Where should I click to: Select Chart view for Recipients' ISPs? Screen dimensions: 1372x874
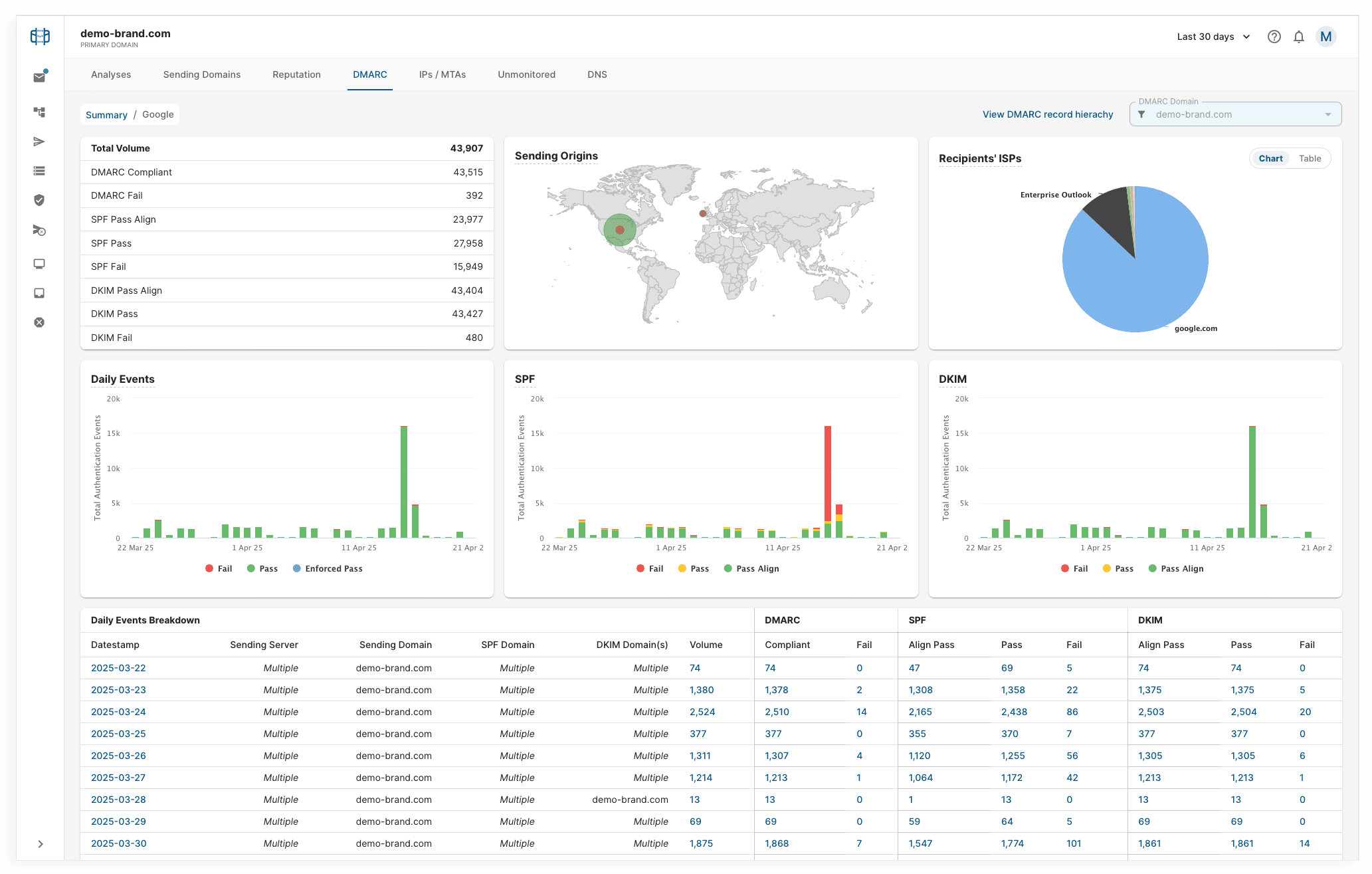tap(1270, 158)
